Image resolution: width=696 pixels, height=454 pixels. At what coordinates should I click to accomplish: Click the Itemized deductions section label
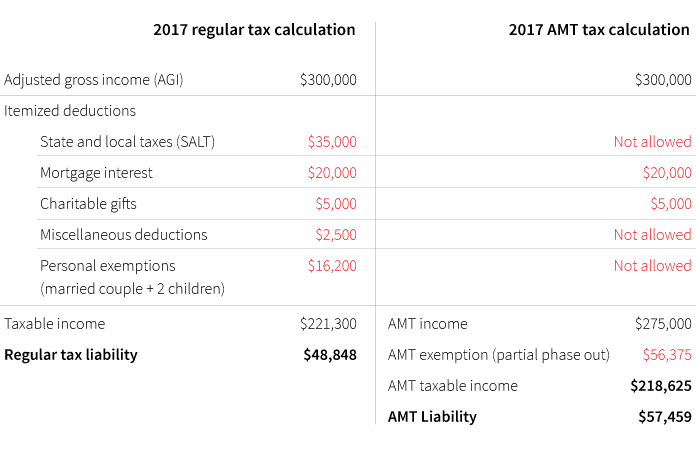[70, 111]
